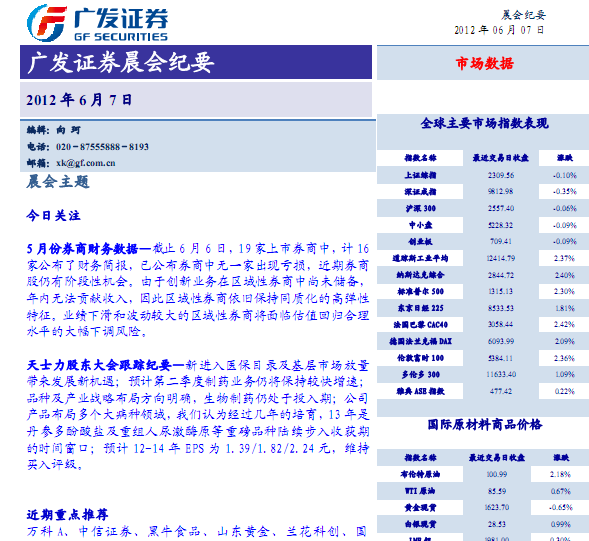Click the Brent price 100.99
The width and height of the screenshot is (589, 541).
(x=497, y=475)
